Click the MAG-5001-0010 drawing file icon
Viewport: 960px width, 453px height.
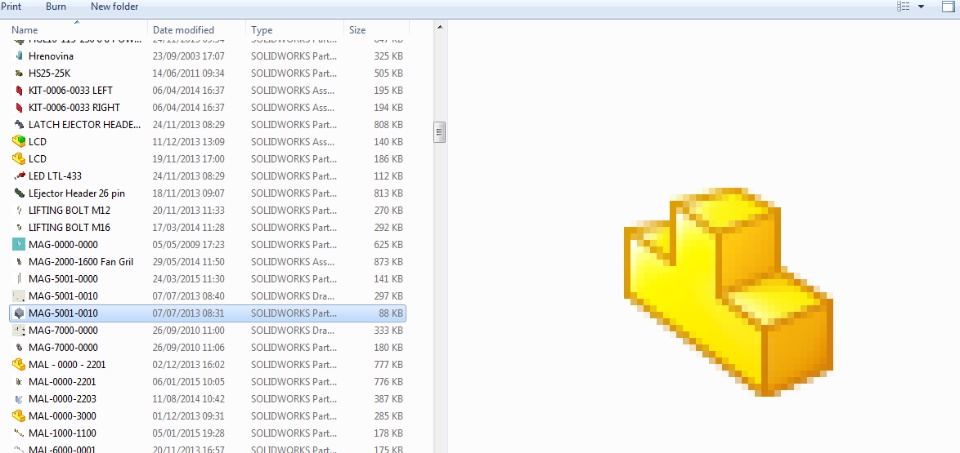pos(18,296)
